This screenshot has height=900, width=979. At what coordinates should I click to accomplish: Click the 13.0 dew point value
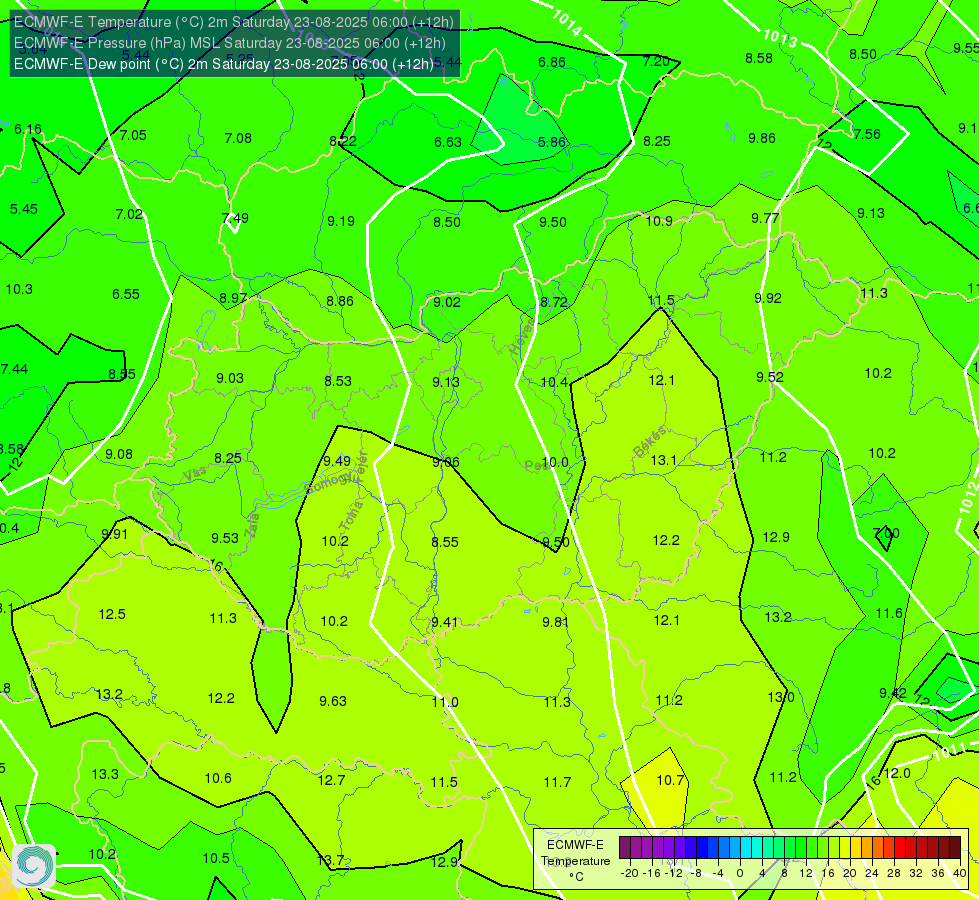click(780, 697)
